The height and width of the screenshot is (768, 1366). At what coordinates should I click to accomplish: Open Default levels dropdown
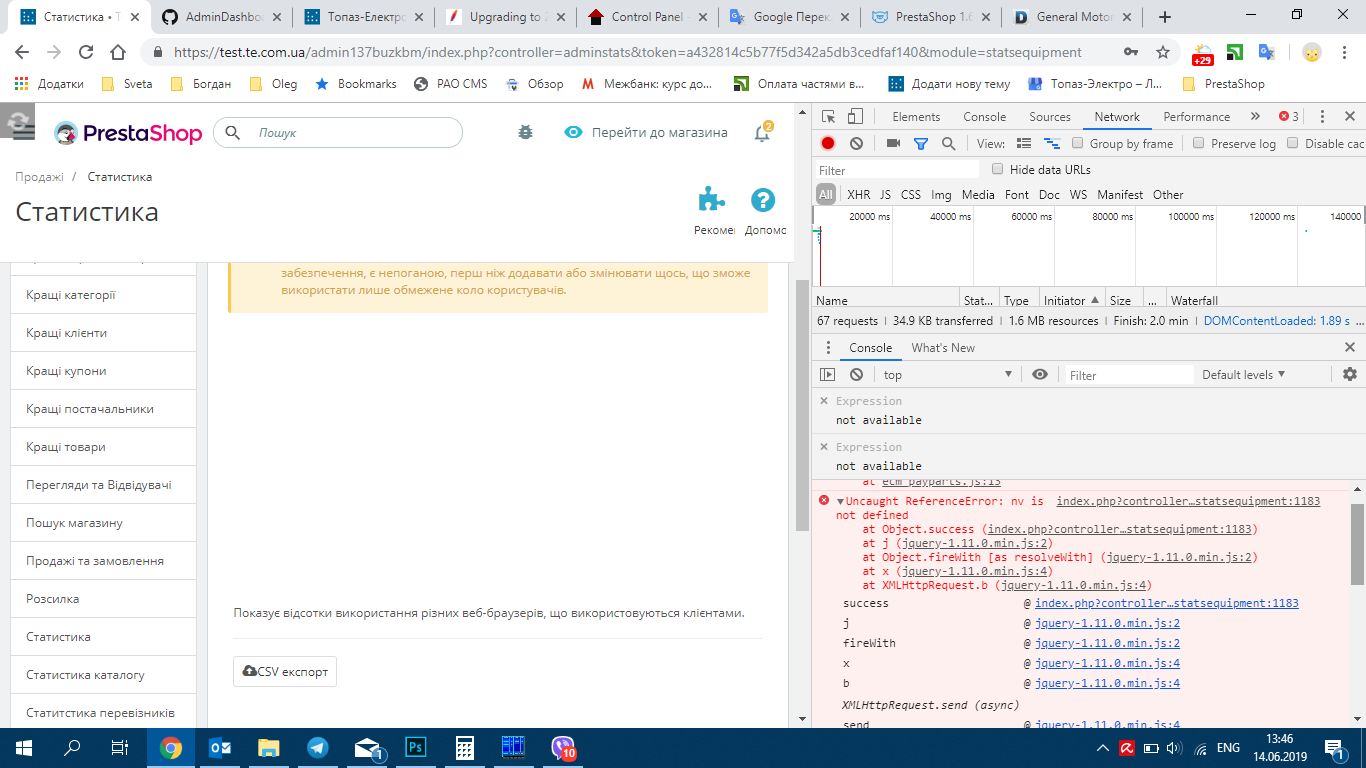tap(1244, 375)
